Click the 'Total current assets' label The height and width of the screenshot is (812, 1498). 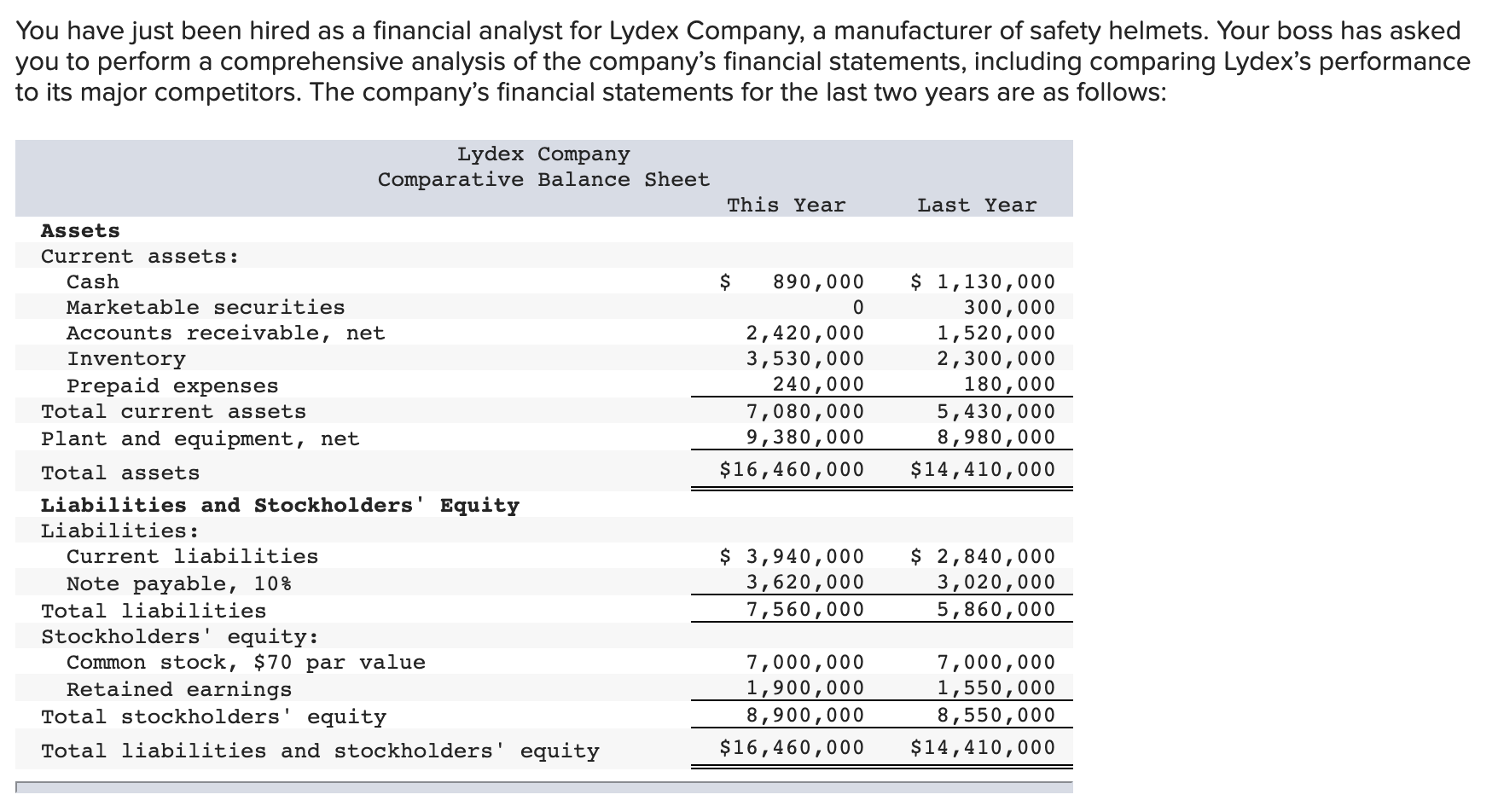(173, 412)
